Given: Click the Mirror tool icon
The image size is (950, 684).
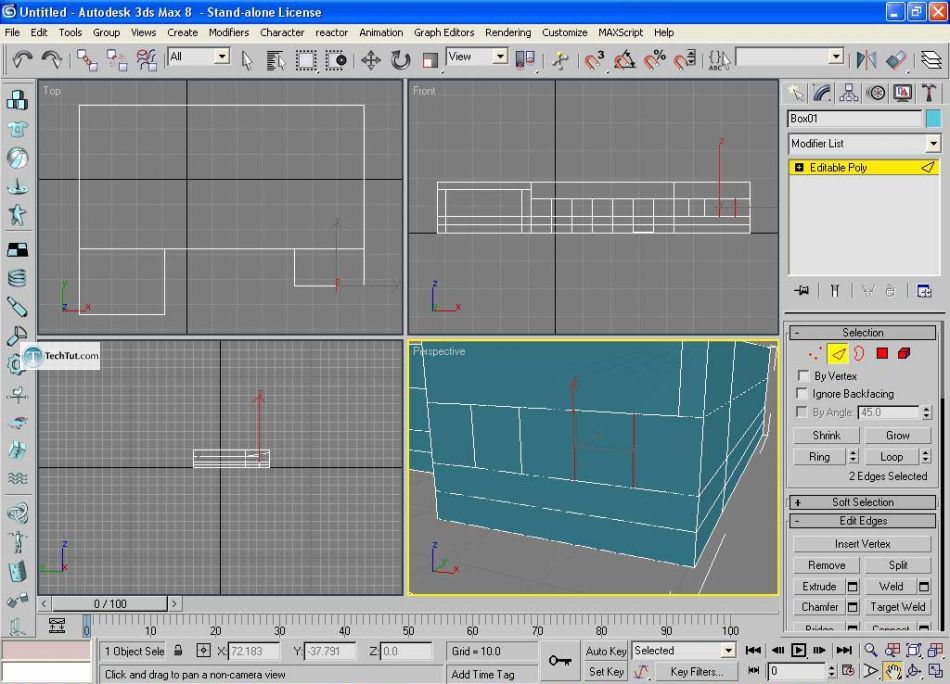Looking at the screenshot, I should click(x=866, y=60).
